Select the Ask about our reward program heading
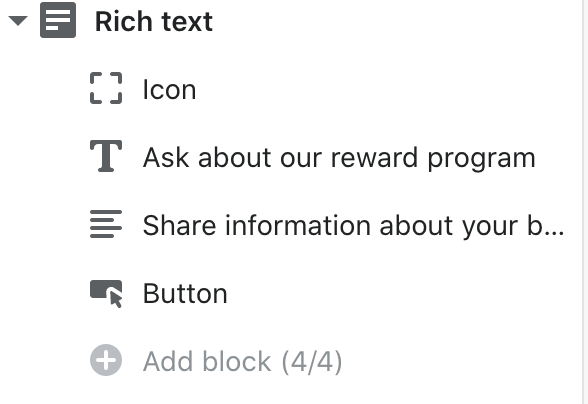588x404 pixels. click(x=339, y=158)
